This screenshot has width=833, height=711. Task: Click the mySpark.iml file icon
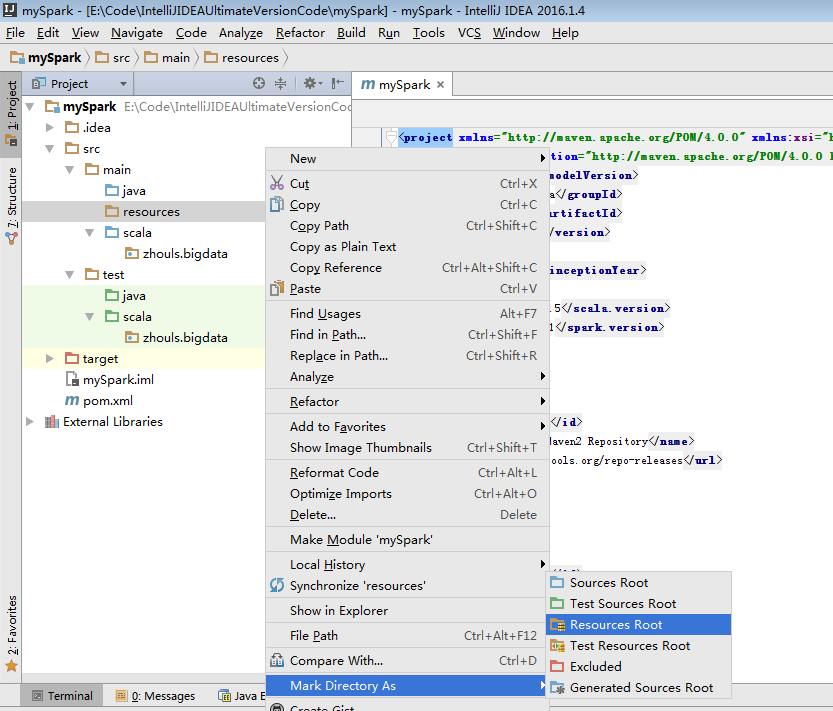[72, 379]
